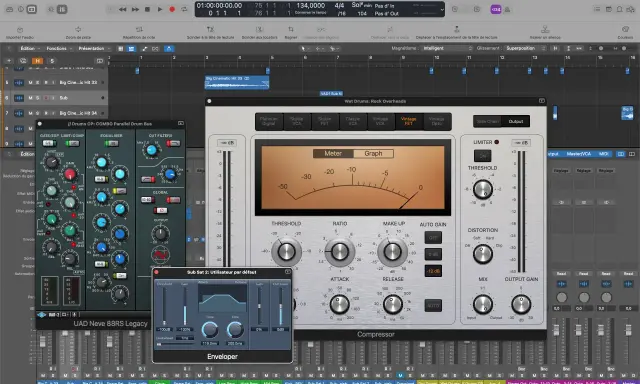Select the Big Cinematic Hit 33 region
This screenshot has height=384, width=640.
(x=236, y=82)
